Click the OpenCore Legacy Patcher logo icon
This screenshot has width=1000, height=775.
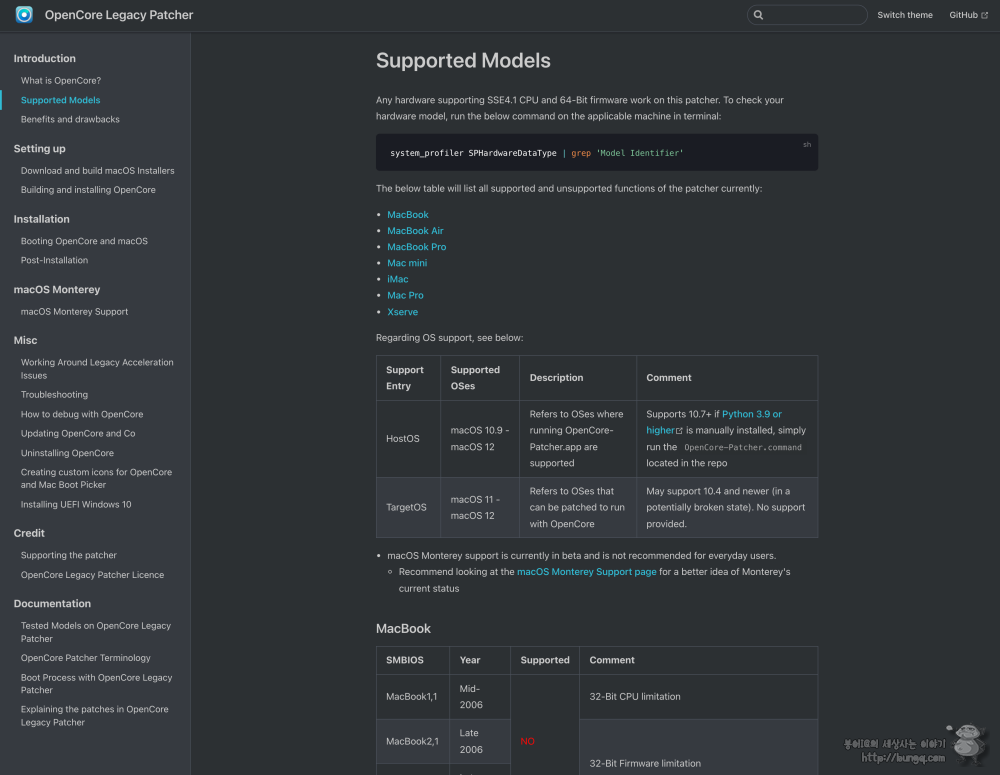pyautogui.click(x=24, y=15)
